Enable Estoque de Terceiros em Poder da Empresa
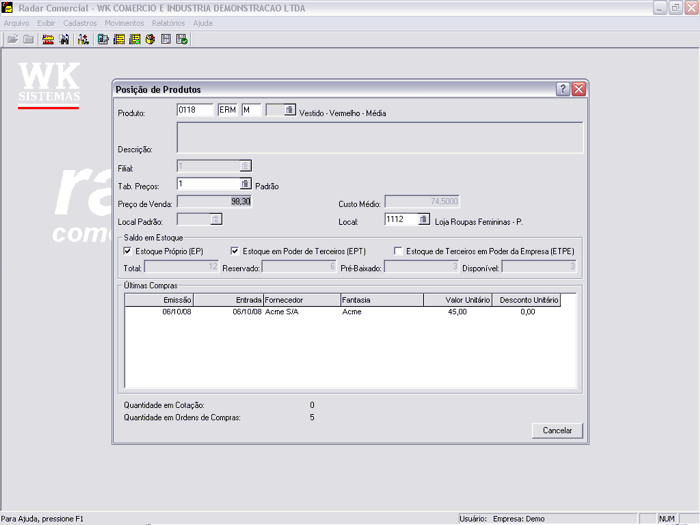The width and height of the screenshot is (700, 525). click(398, 251)
